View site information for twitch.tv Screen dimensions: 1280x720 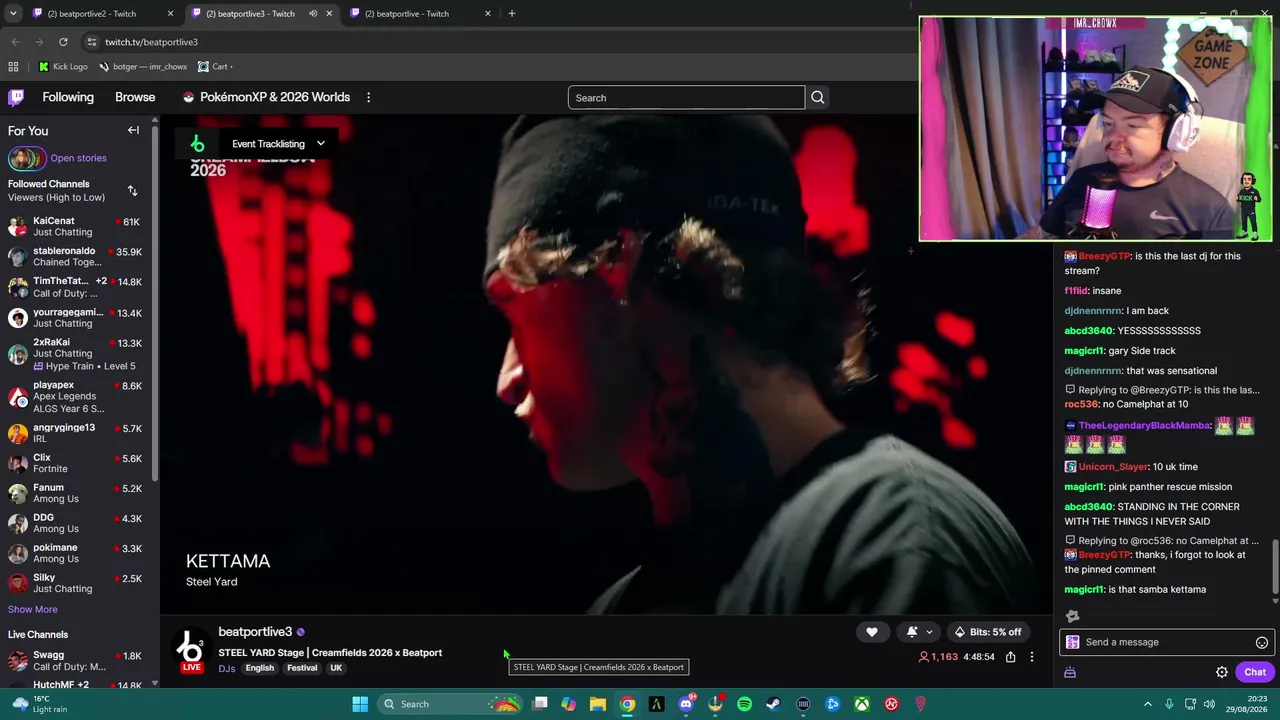click(91, 42)
